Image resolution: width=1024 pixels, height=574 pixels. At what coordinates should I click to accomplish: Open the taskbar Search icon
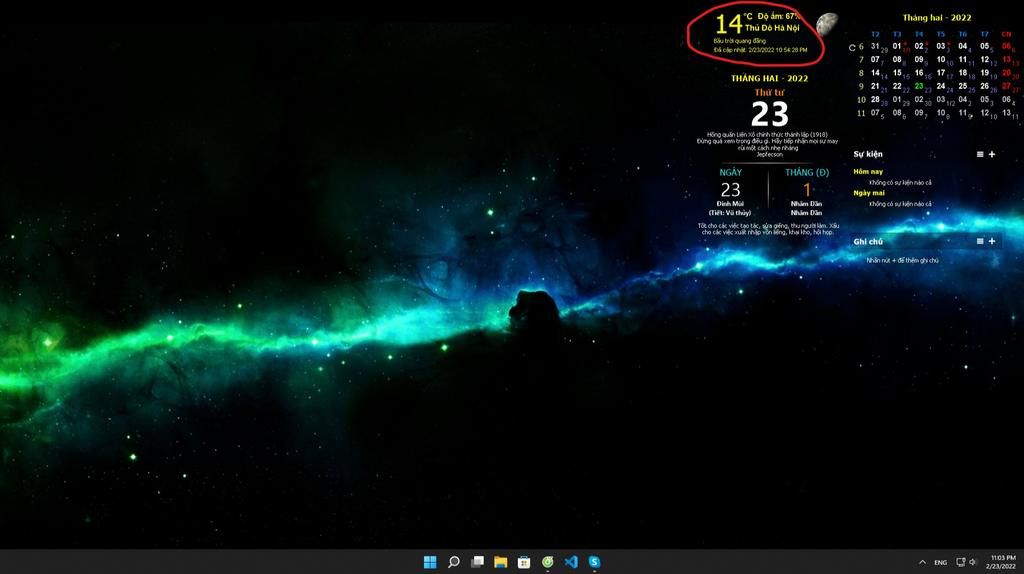453,562
